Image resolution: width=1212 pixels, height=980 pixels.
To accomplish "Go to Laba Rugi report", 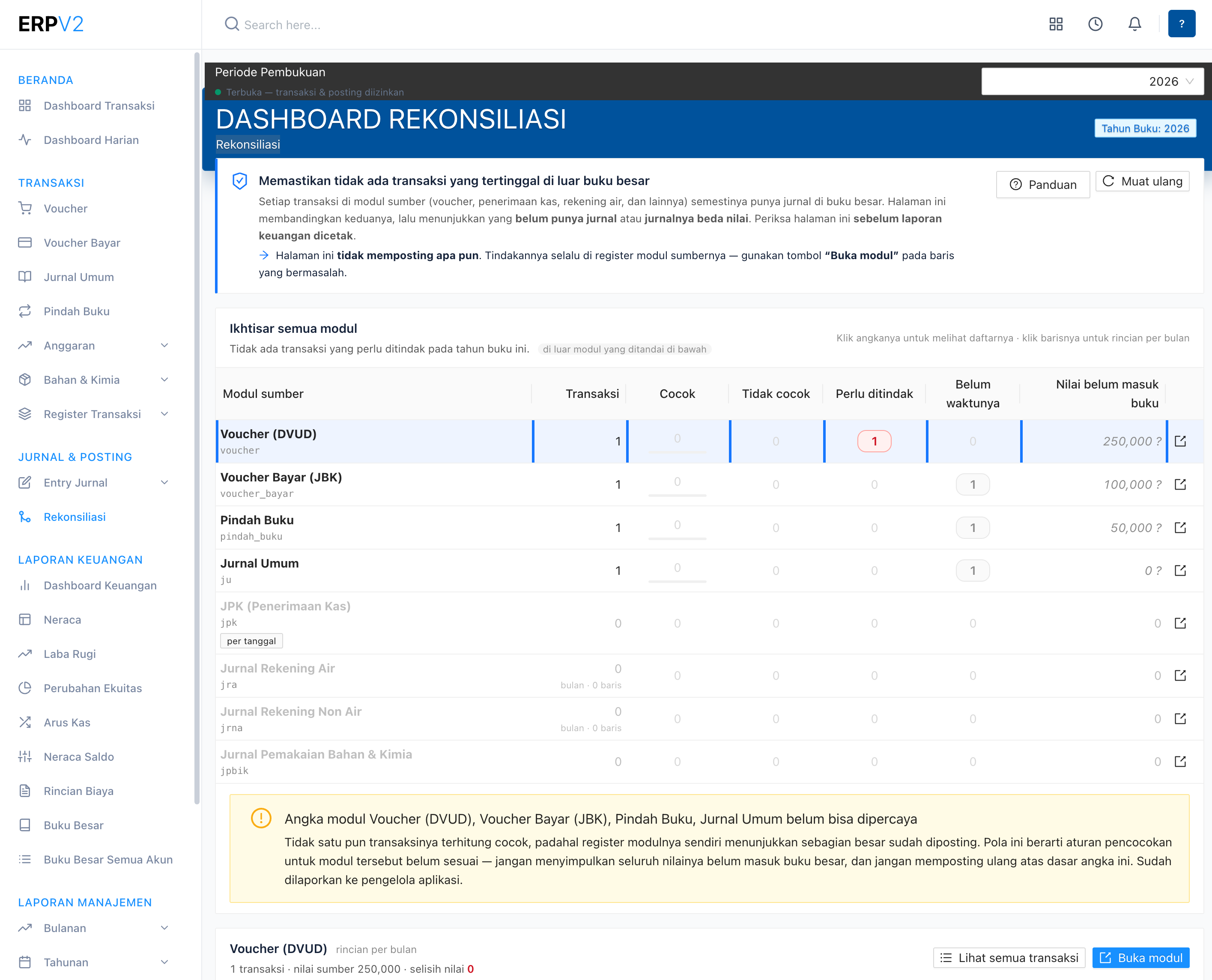I will coord(70,654).
